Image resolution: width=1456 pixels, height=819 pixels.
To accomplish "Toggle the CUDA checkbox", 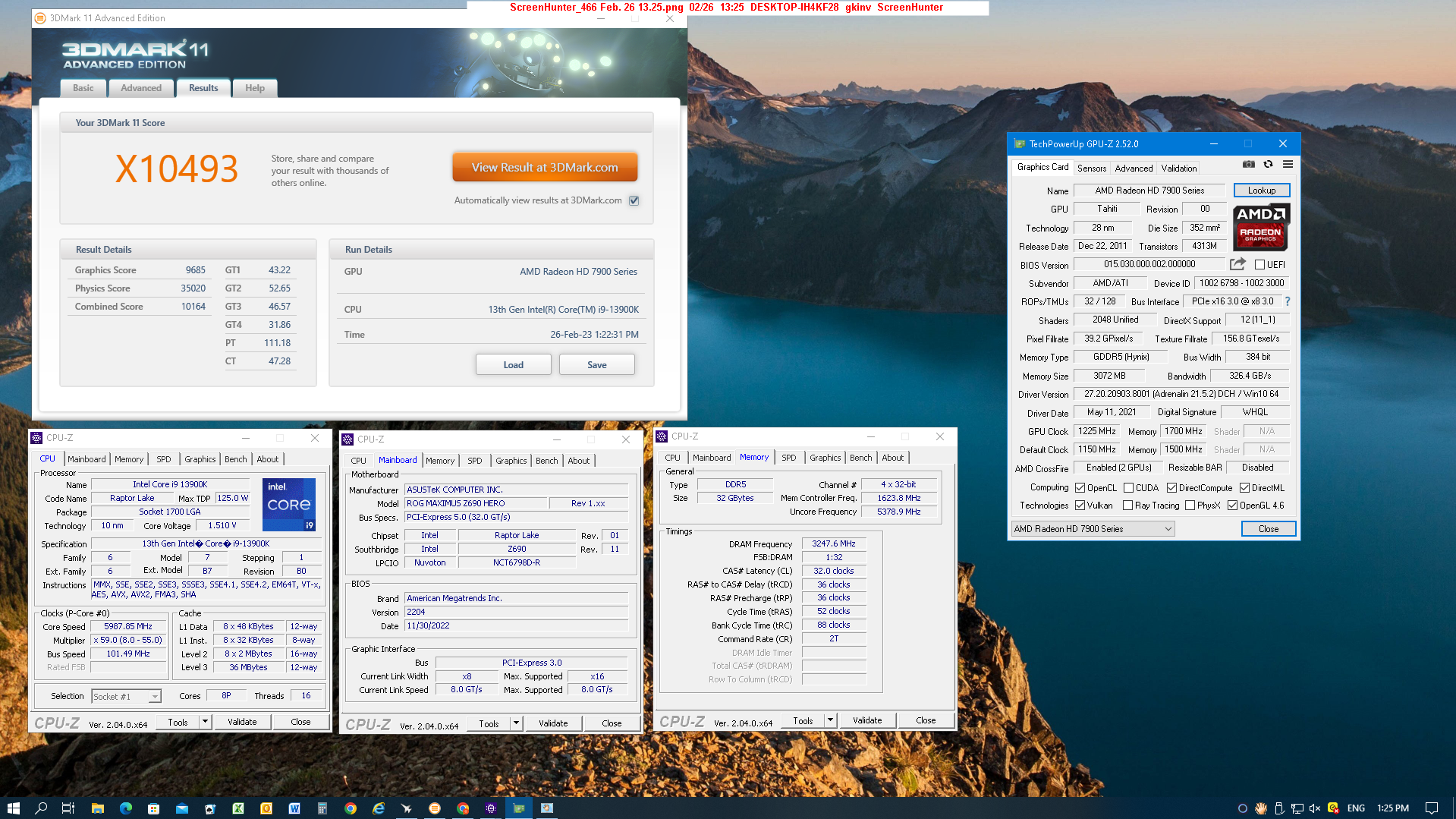I will click(1128, 488).
